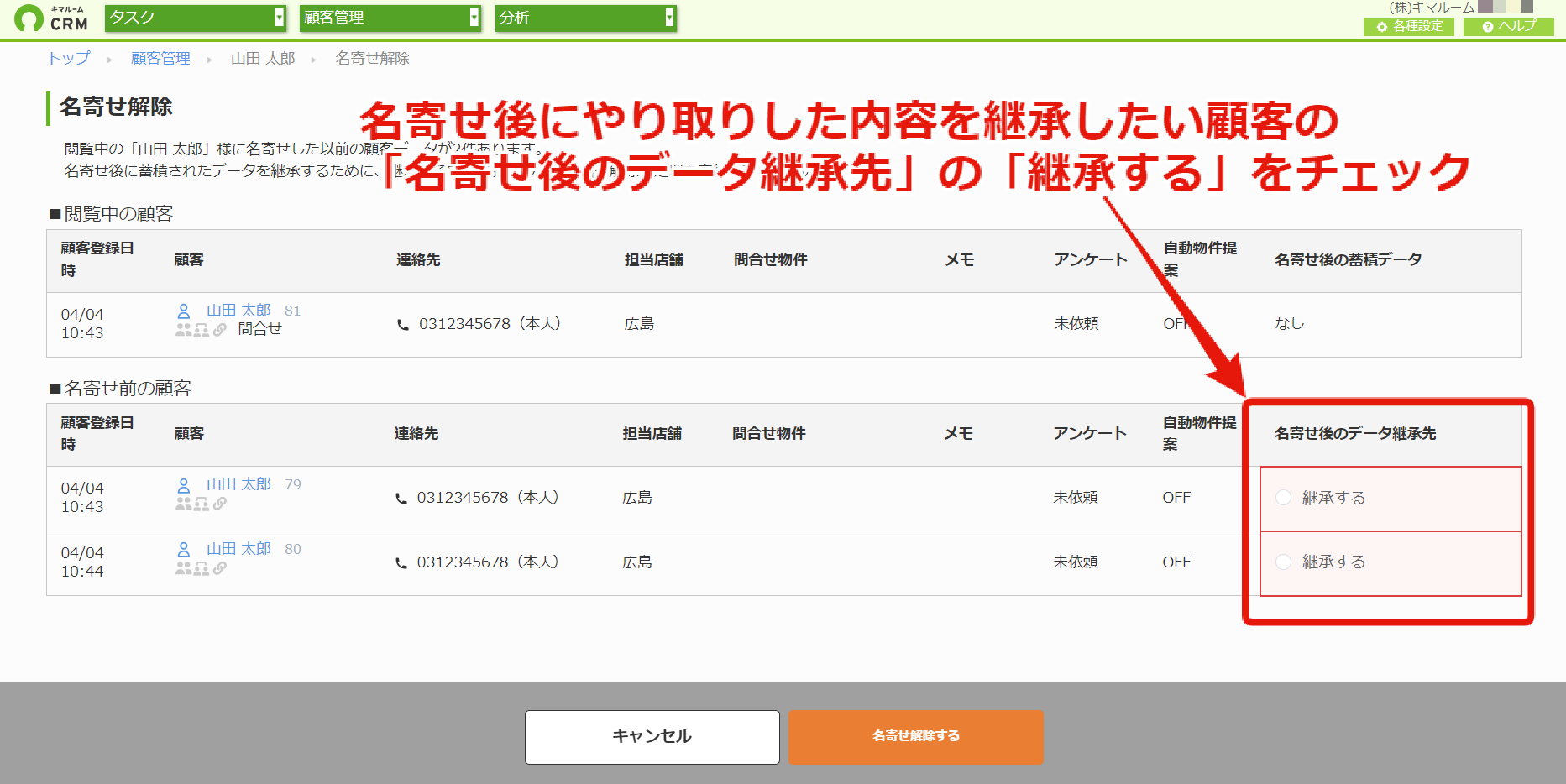Click 未依頼 survey status for customer 80

(1076, 562)
